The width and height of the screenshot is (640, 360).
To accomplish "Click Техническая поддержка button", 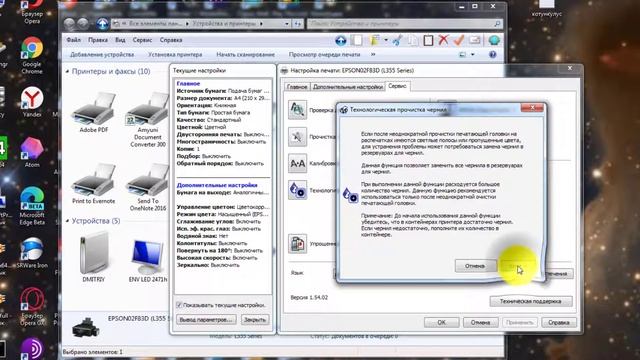I will 531,301.
